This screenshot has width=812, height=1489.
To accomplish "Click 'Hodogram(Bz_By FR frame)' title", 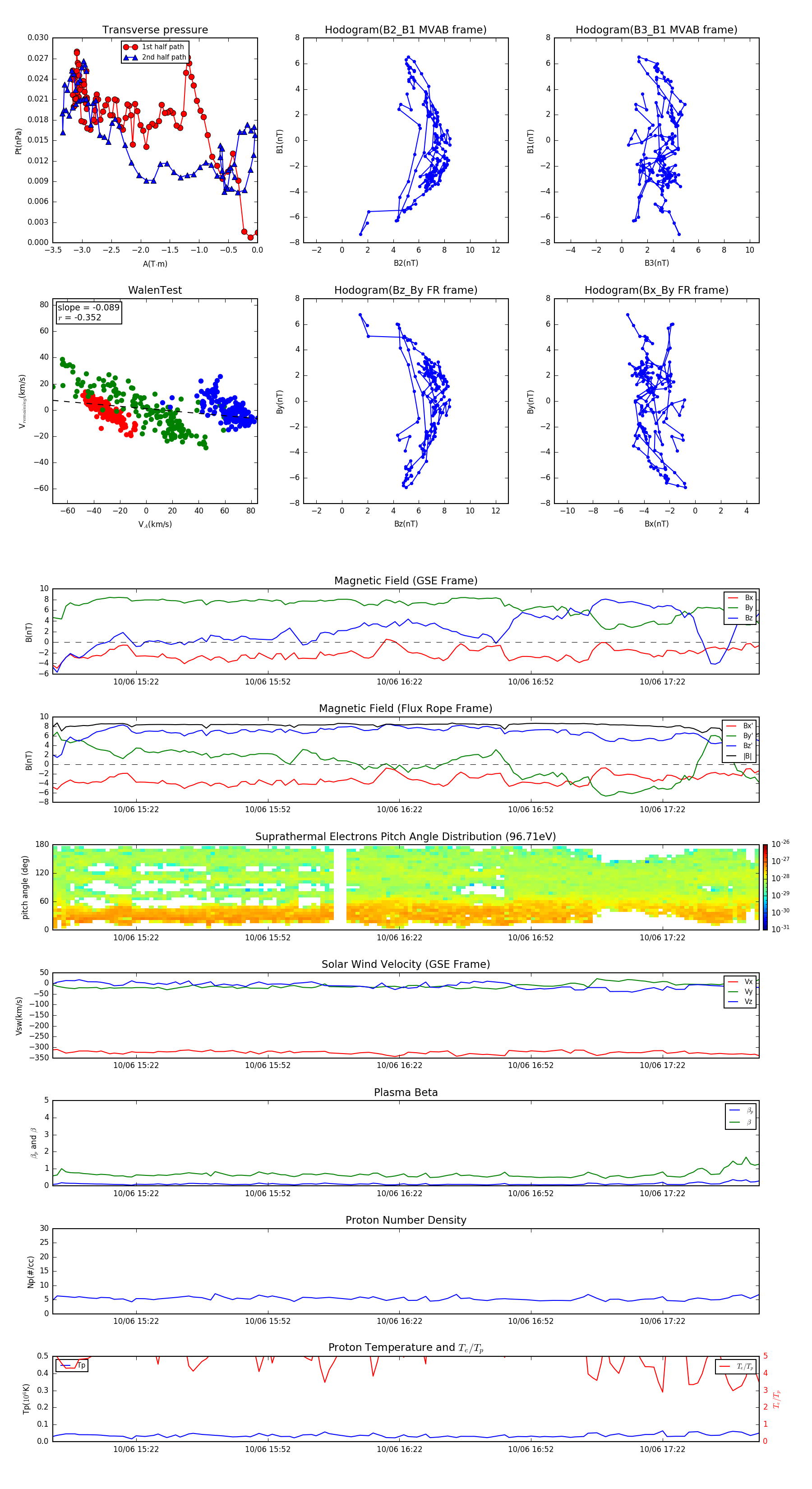I will click(x=406, y=290).
